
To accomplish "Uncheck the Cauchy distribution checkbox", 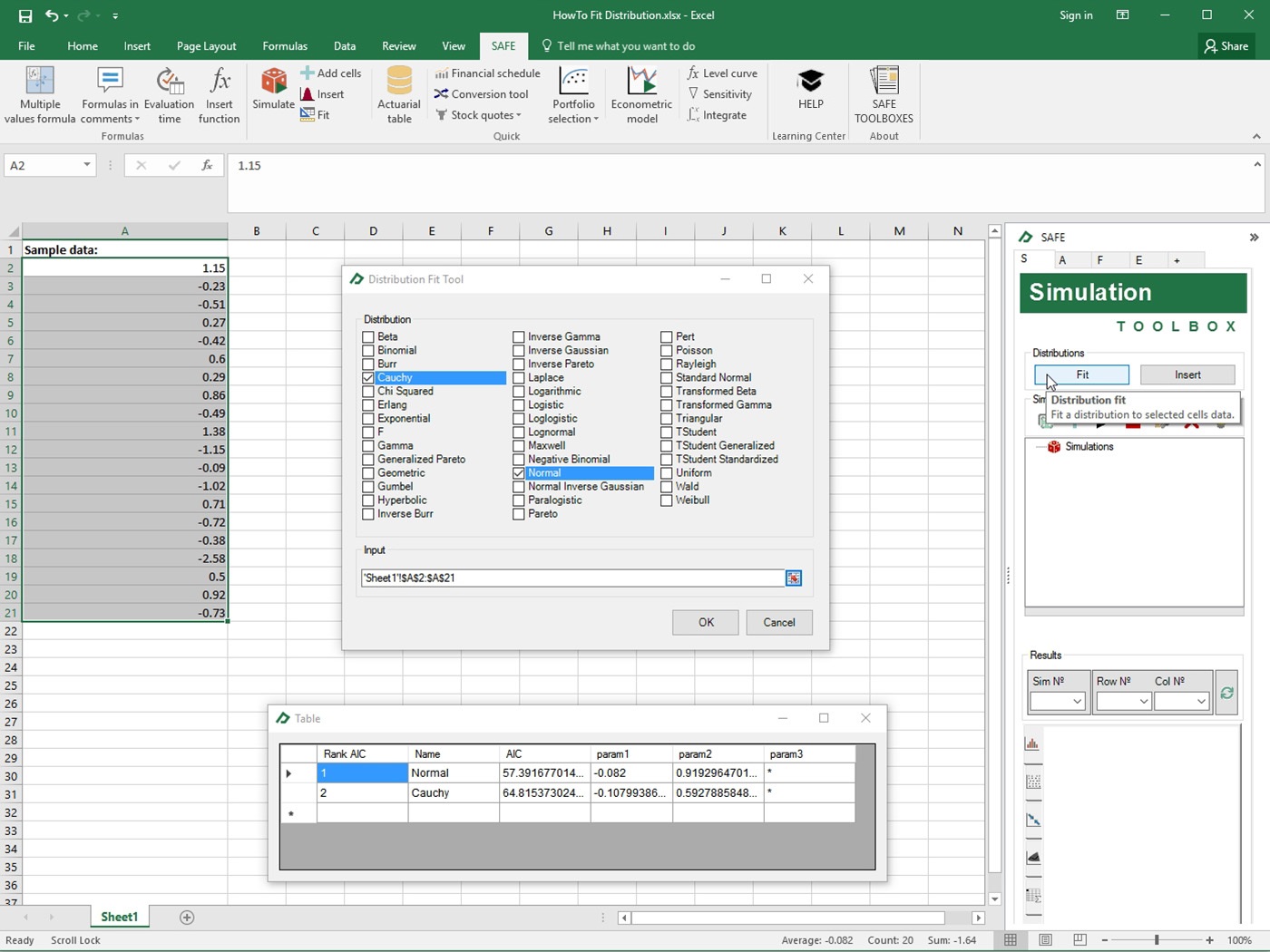I will coord(368,378).
